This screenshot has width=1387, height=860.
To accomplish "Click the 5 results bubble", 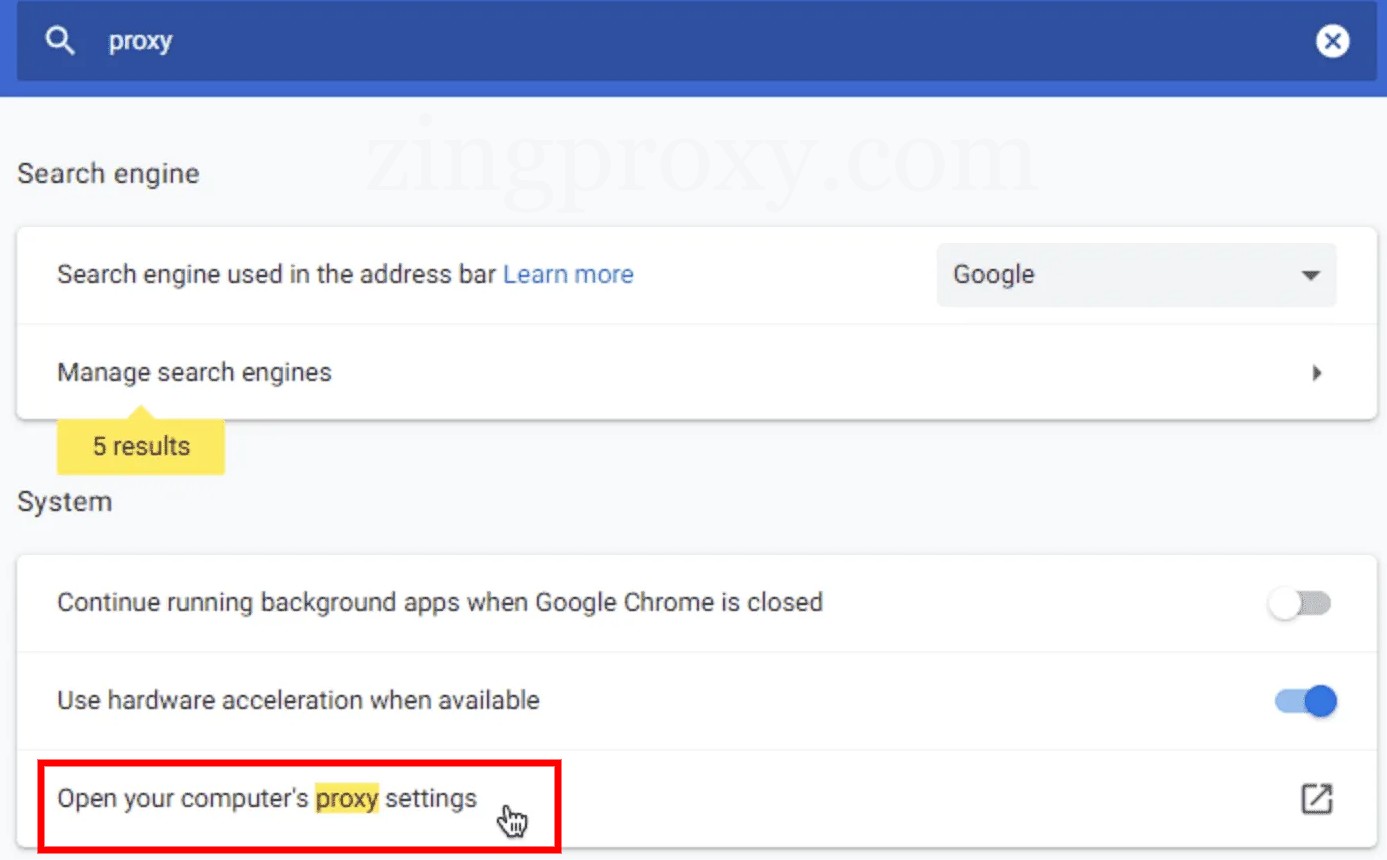I will click(x=141, y=446).
